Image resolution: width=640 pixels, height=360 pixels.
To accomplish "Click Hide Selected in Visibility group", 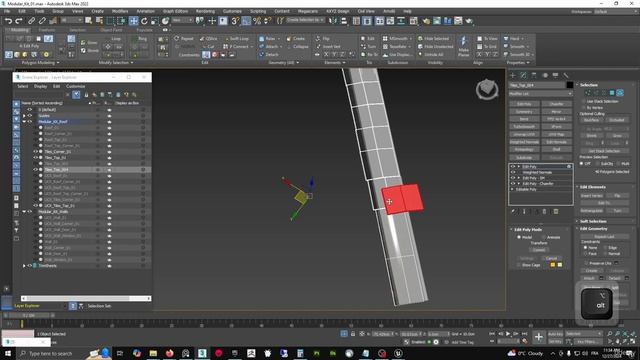I will (x=434, y=39).
